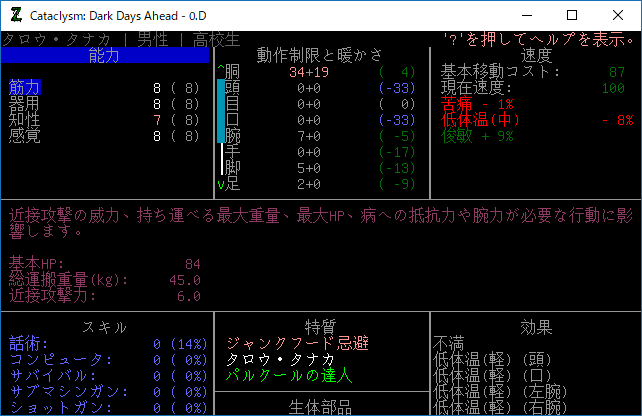Screen dimensions: 642x416
Task: Select the highlighted 能力 section header
Action: 104,55
